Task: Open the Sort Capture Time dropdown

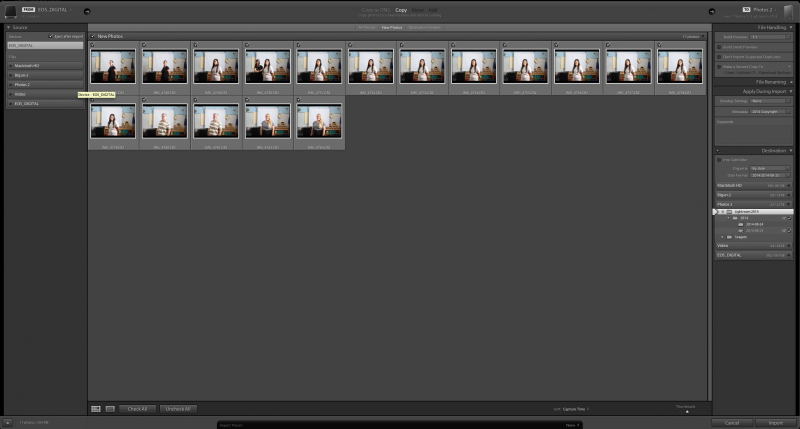Action: [x=577, y=409]
